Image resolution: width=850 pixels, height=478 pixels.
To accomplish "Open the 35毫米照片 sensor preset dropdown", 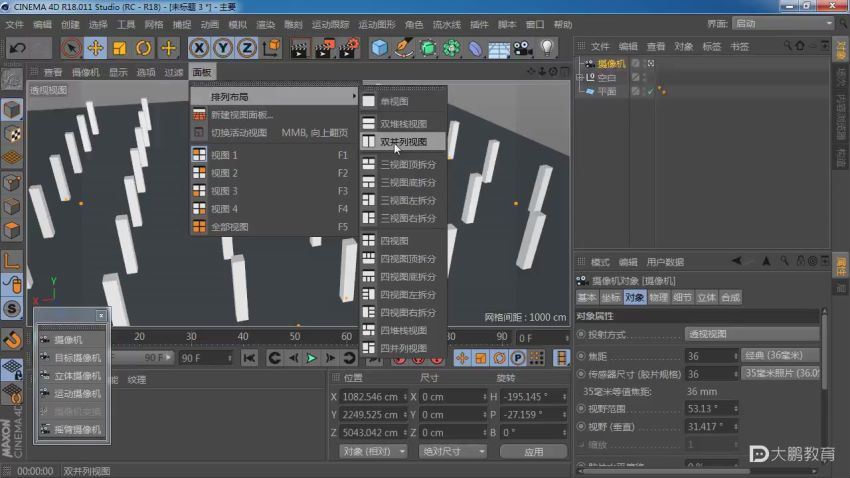I will (780, 373).
